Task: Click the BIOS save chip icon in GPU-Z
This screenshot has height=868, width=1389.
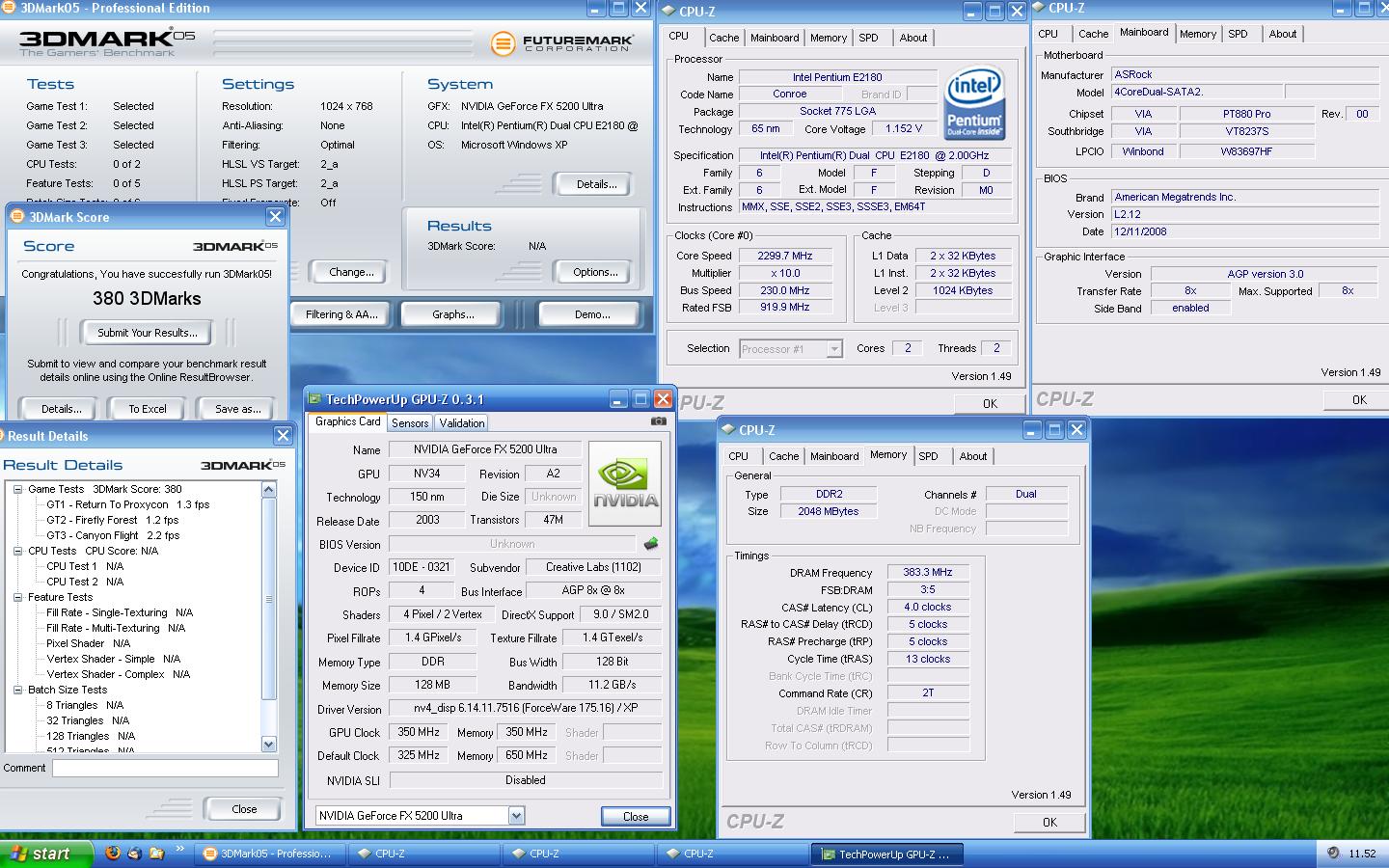Action: (651, 544)
